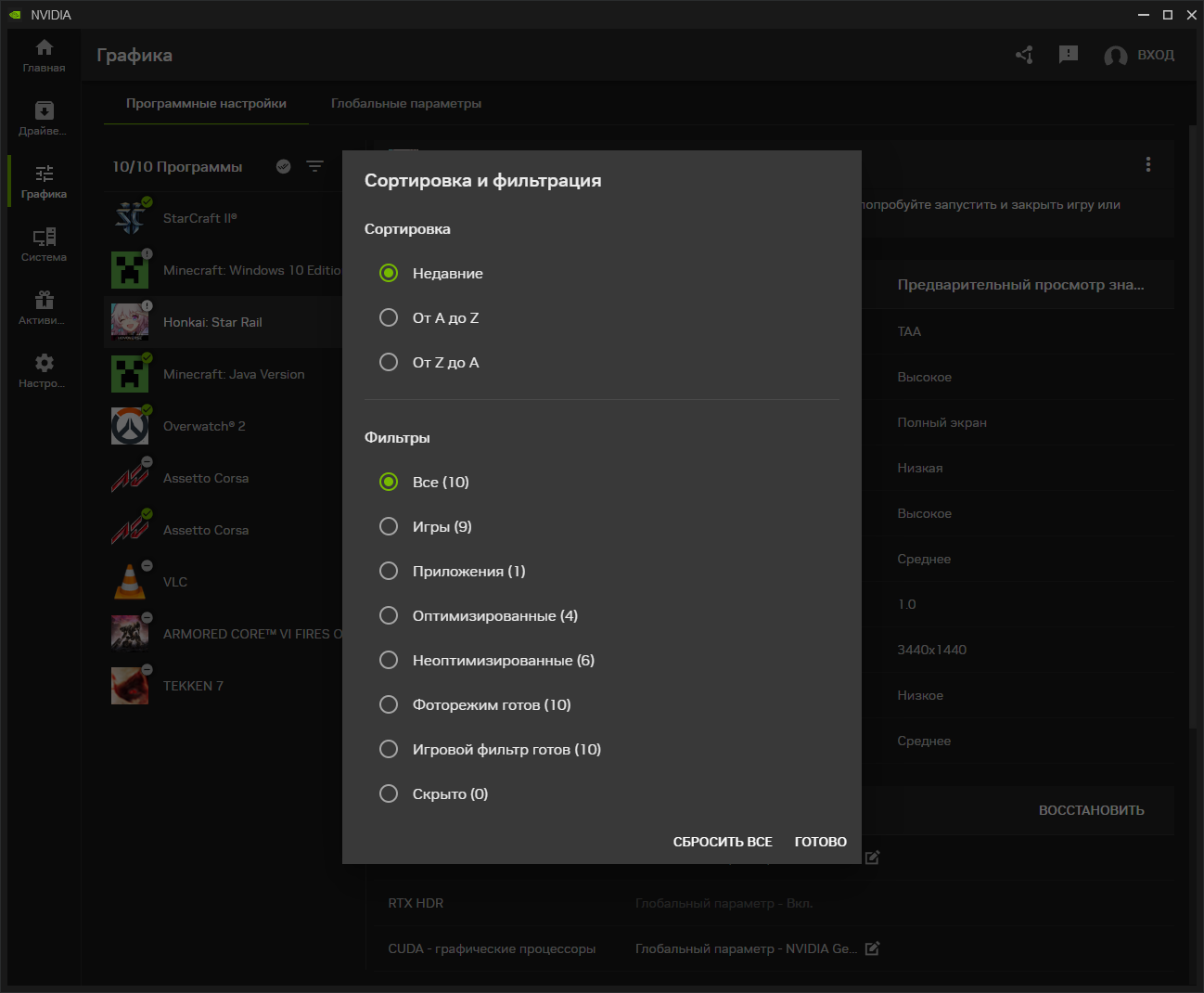
Task: Open the Главная home page in sidebar
Action: (x=44, y=56)
